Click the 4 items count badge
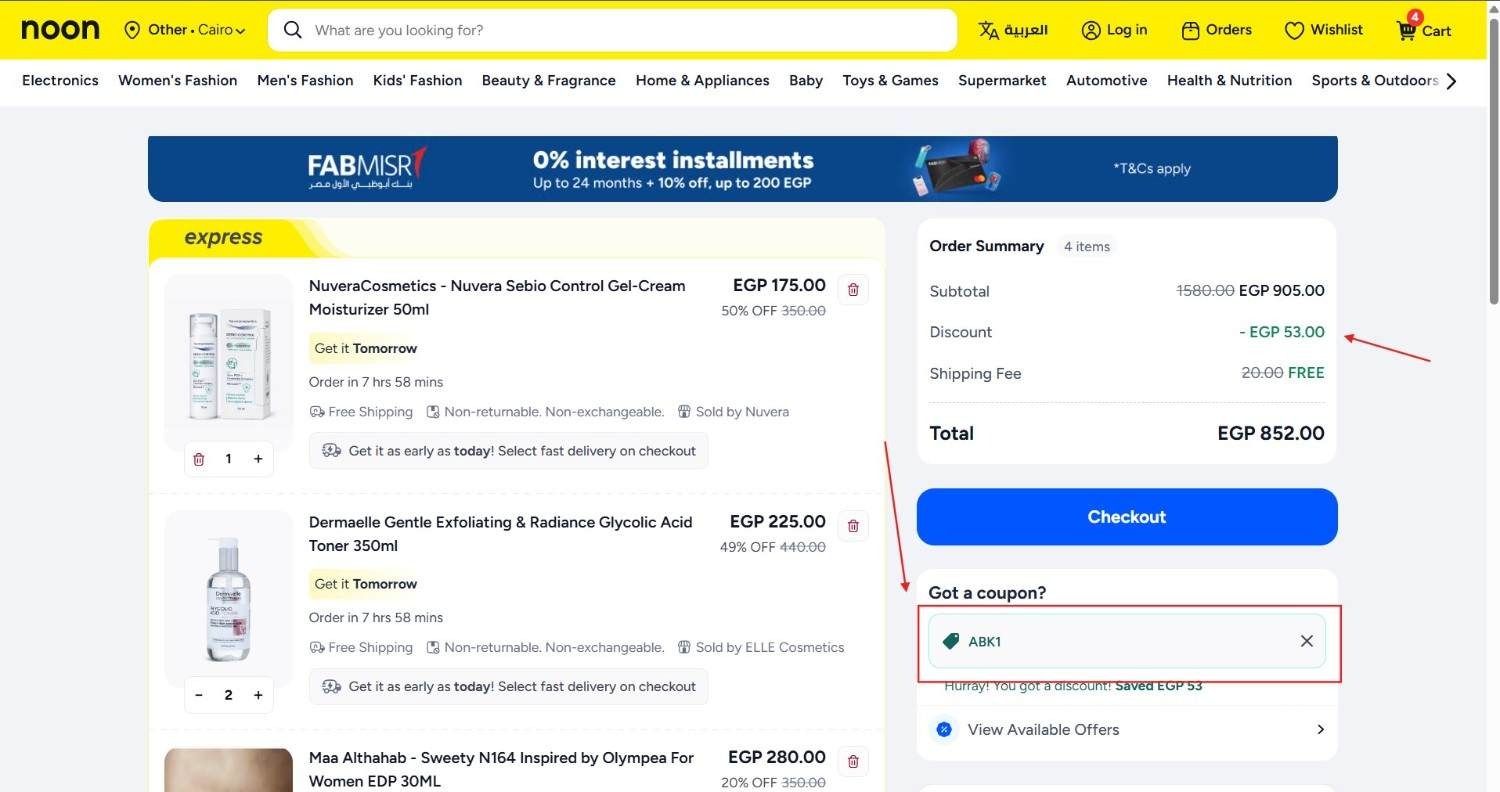The width and height of the screenshot is (1500, 792). tap(1087, 246)
